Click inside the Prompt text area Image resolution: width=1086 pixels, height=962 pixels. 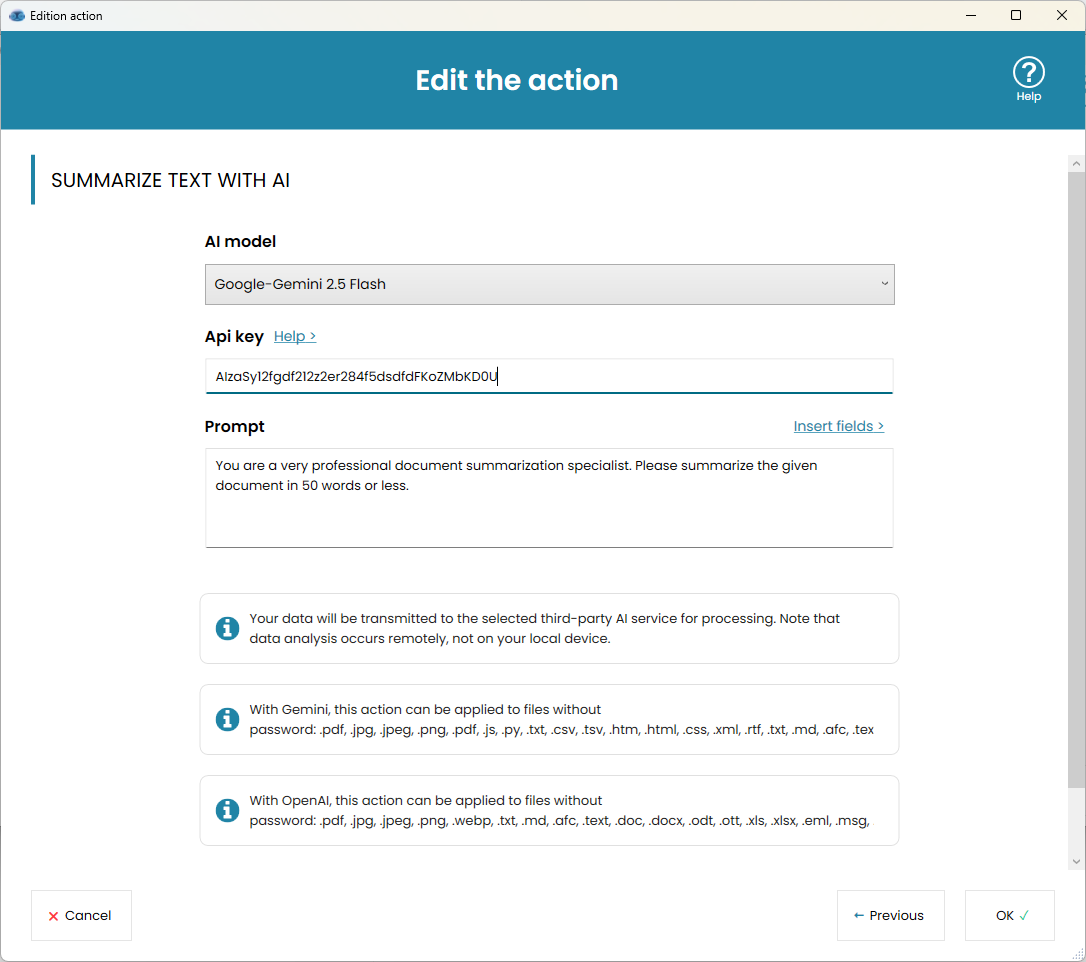[x=549, y=498]
